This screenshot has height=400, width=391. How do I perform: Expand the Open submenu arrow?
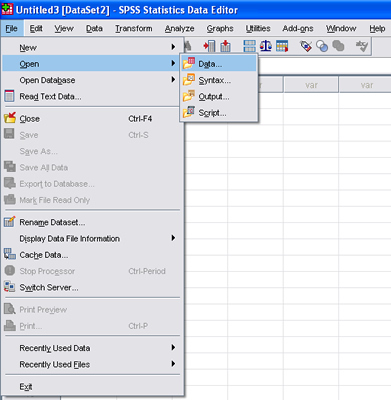click(x=173, y=63)
